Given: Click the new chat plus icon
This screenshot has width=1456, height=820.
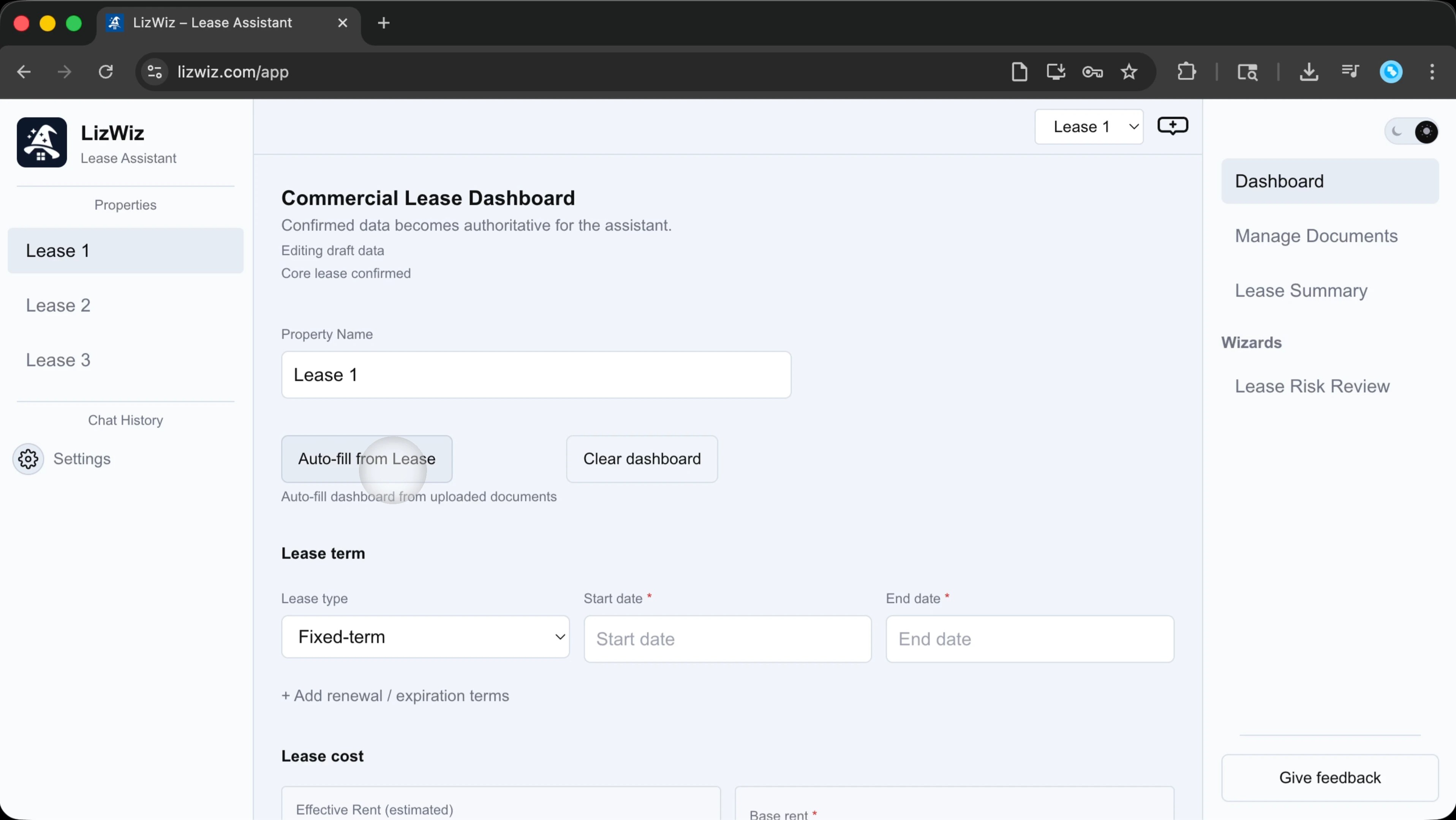Looking at the screenshot, I should coord(1172,125).
